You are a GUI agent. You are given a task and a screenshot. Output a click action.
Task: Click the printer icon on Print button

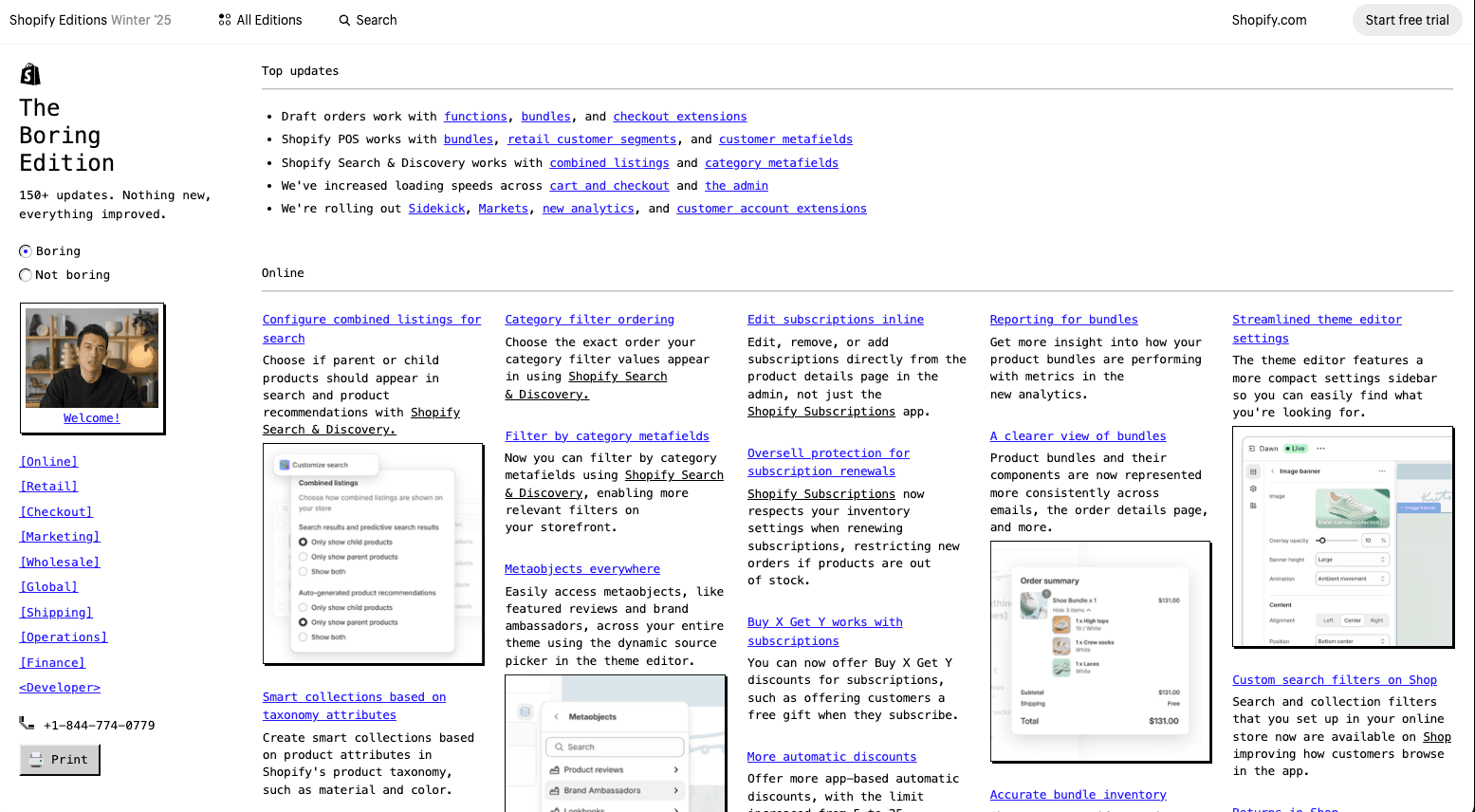(36, 760)
